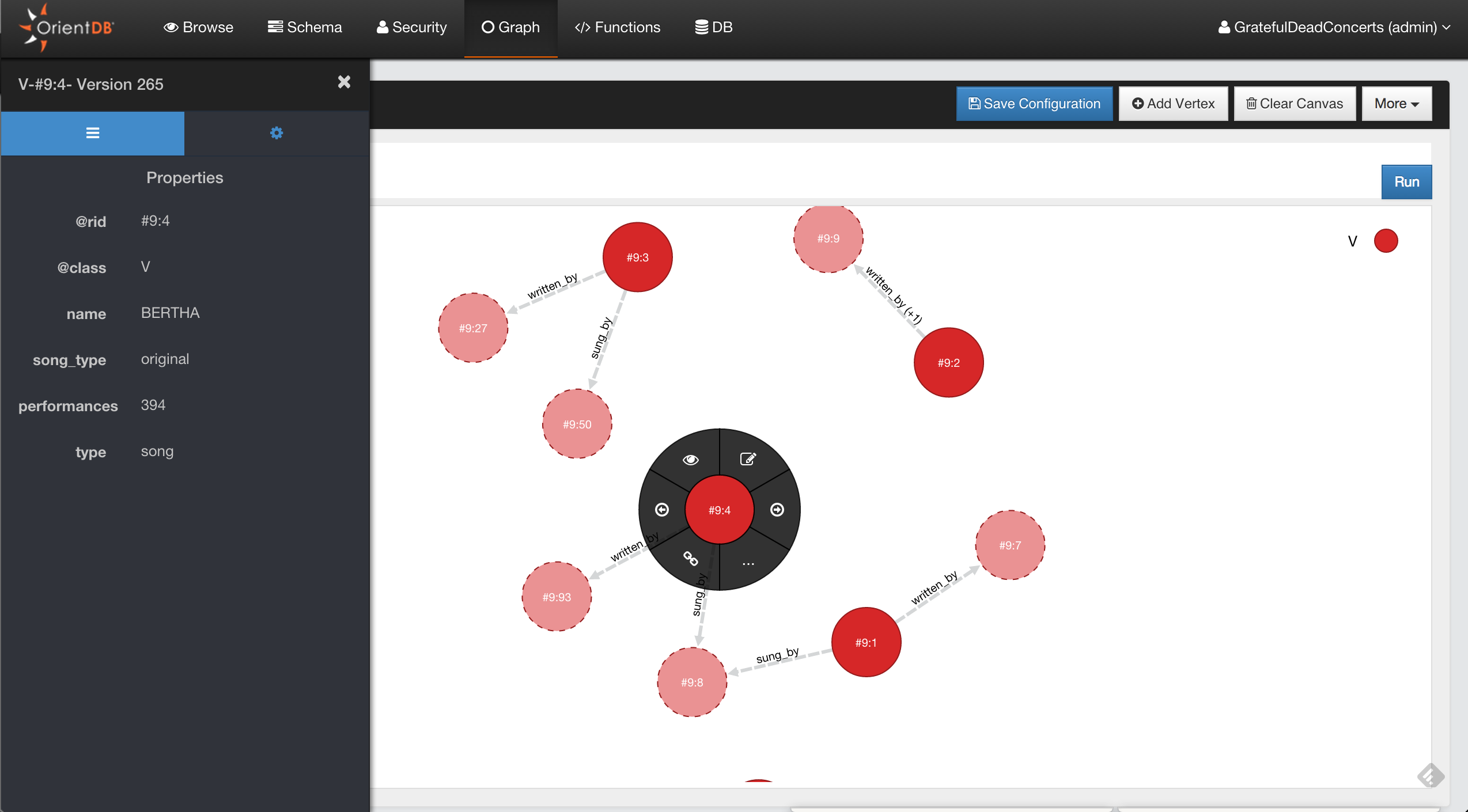Click the eye icon in radial menu
Screen dimensions: 1468x812
(x=690, y=460)
